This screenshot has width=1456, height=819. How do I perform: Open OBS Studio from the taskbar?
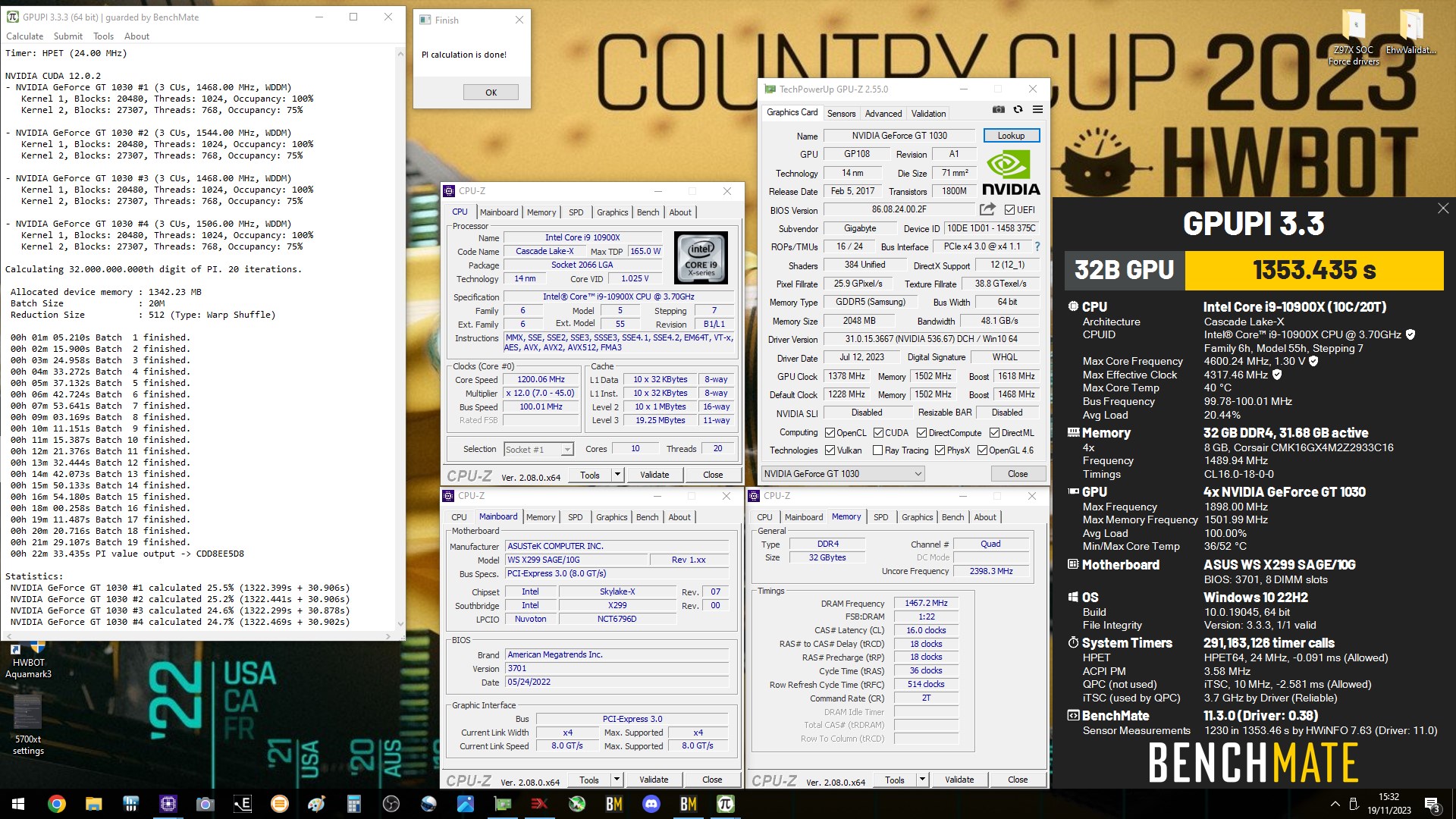[x=391, y=804]
